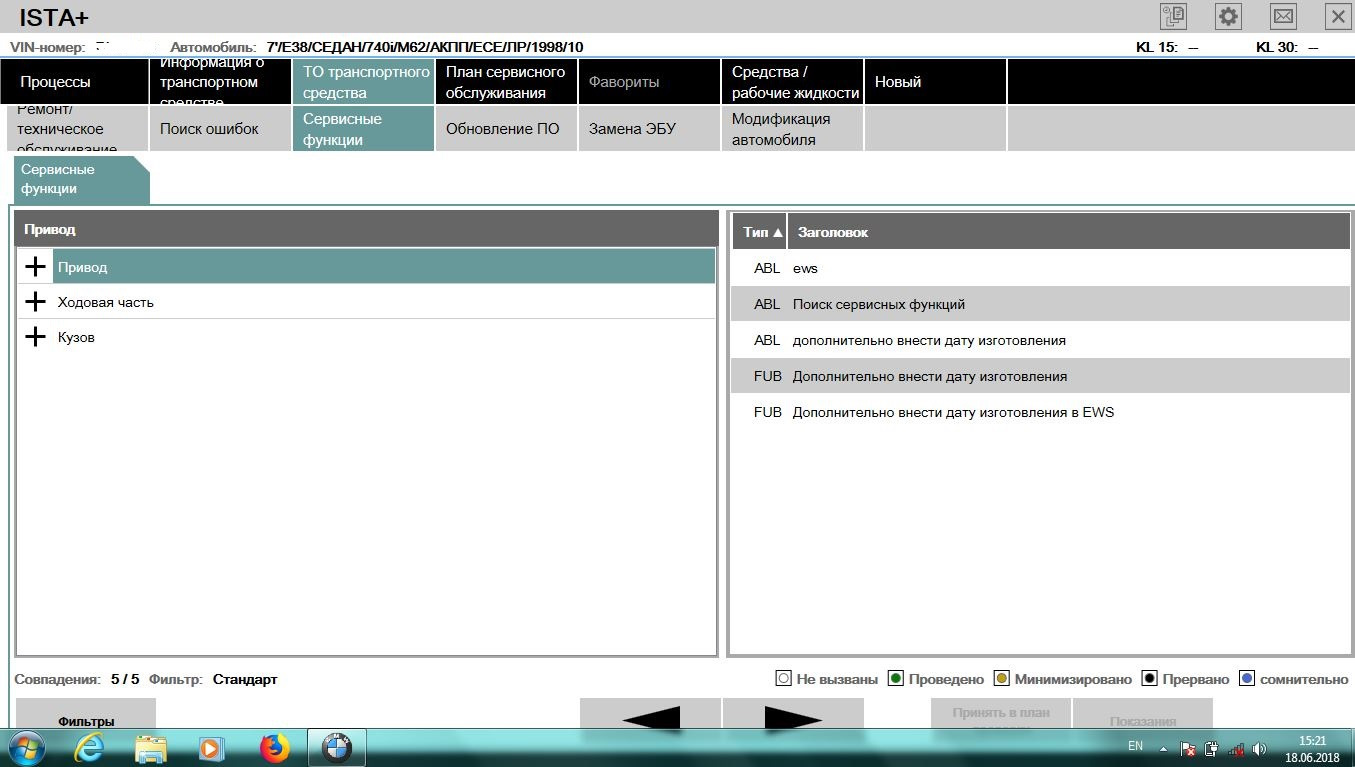1355x767 pixels.
Task: Click the Принять в план button
Action: pyautogui.click(x=1001, y=714)
